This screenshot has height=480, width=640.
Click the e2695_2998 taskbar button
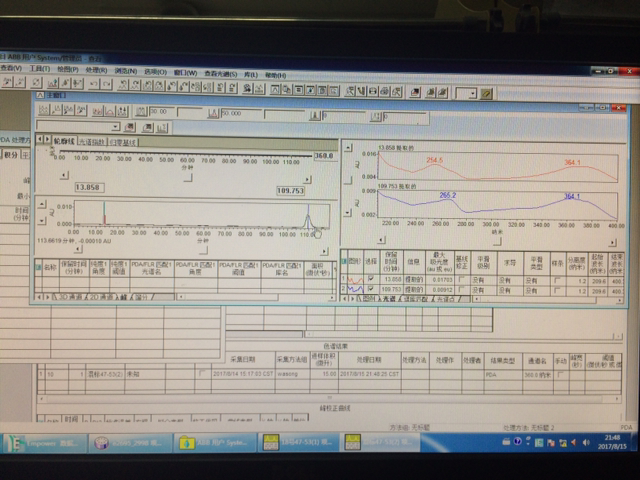pos(129,444)
